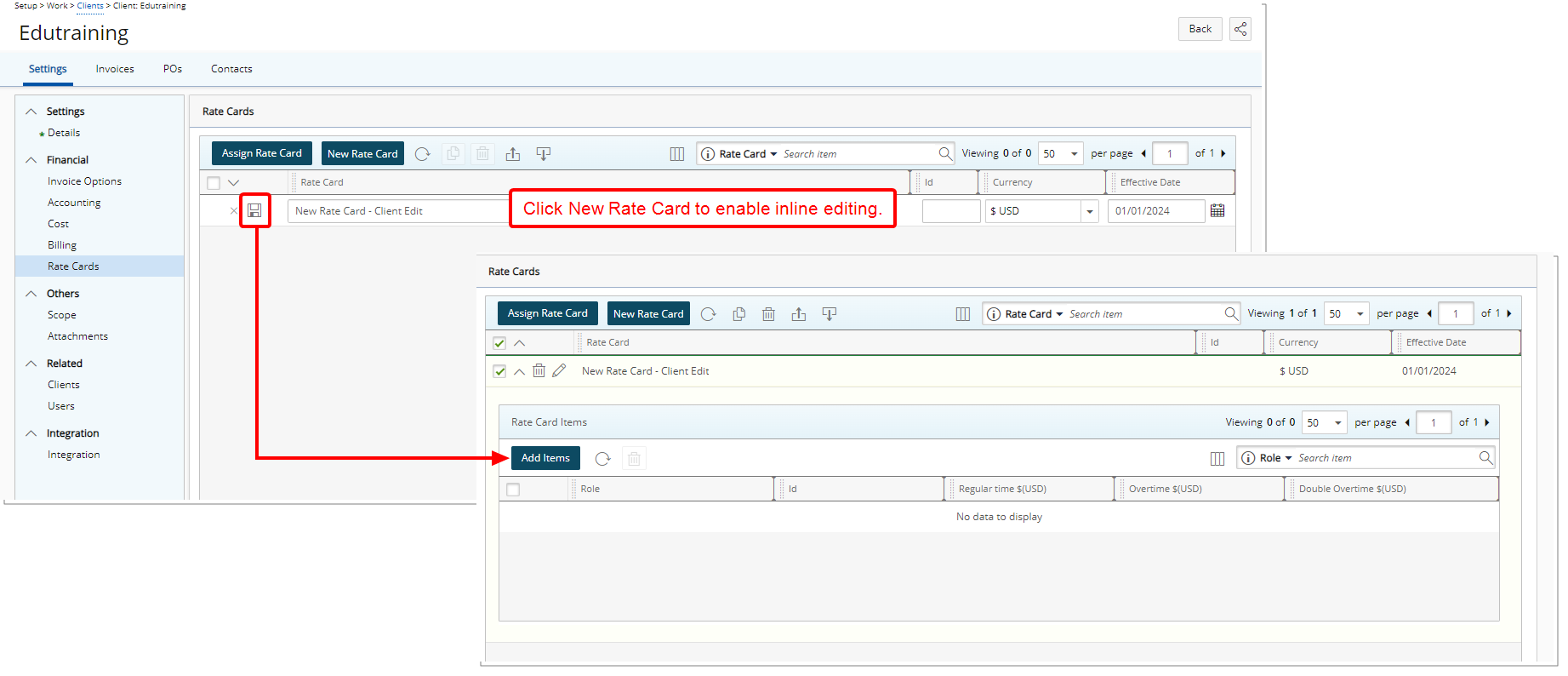Click the Add Items button
Image resolution: width=1568 pixels, height=676 pixels.
tap(545, 458)
